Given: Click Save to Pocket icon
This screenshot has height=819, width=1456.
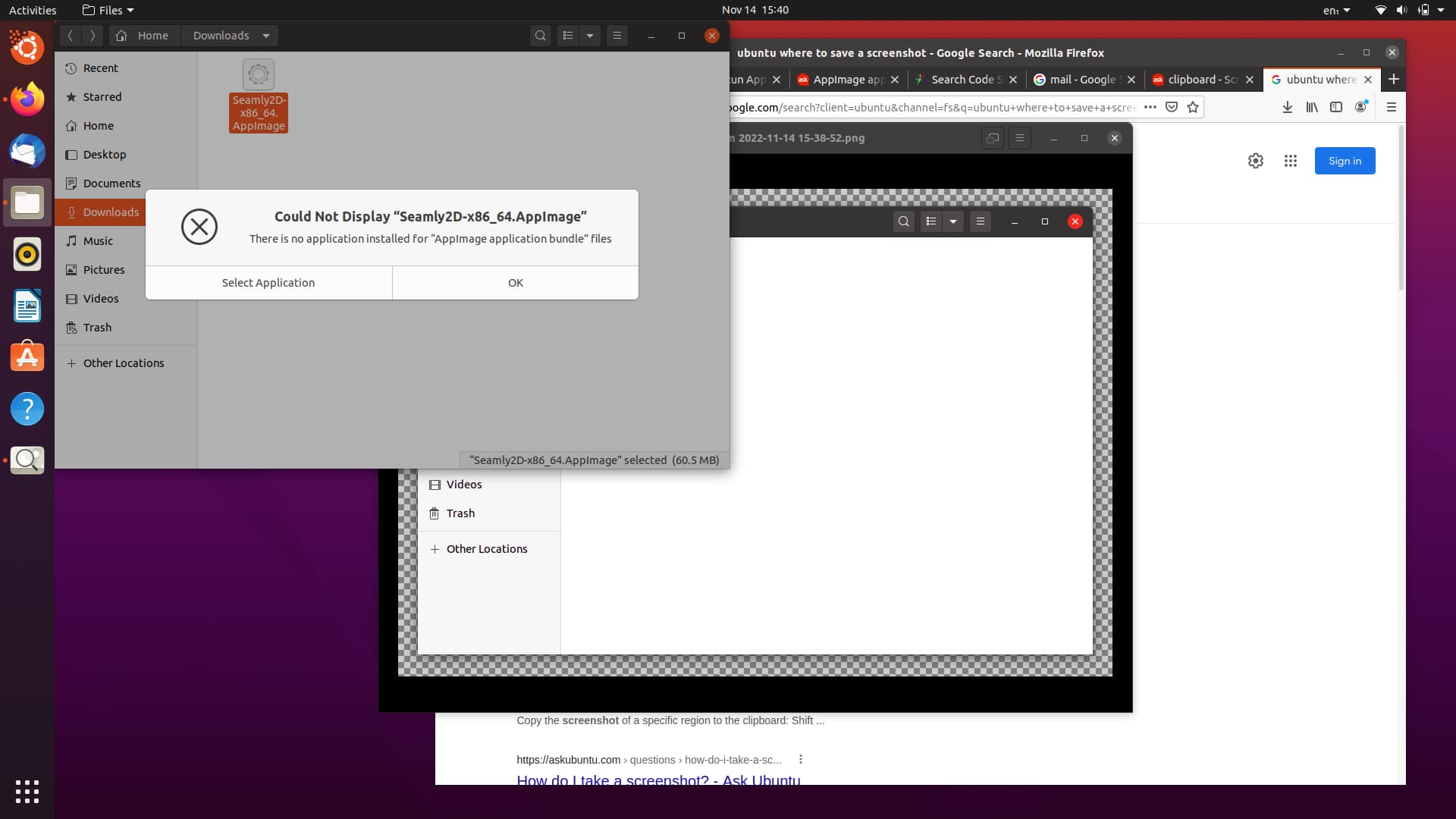Looking at the screenshot, I should [1172, 108].
